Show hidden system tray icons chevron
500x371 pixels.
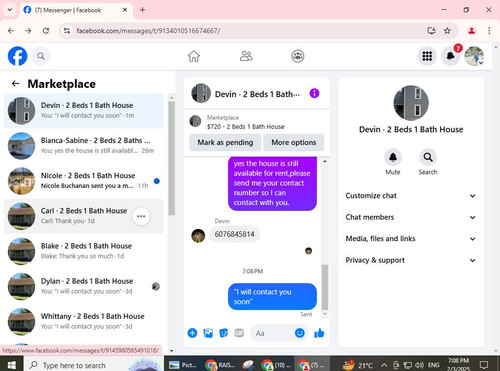point(384,365)
